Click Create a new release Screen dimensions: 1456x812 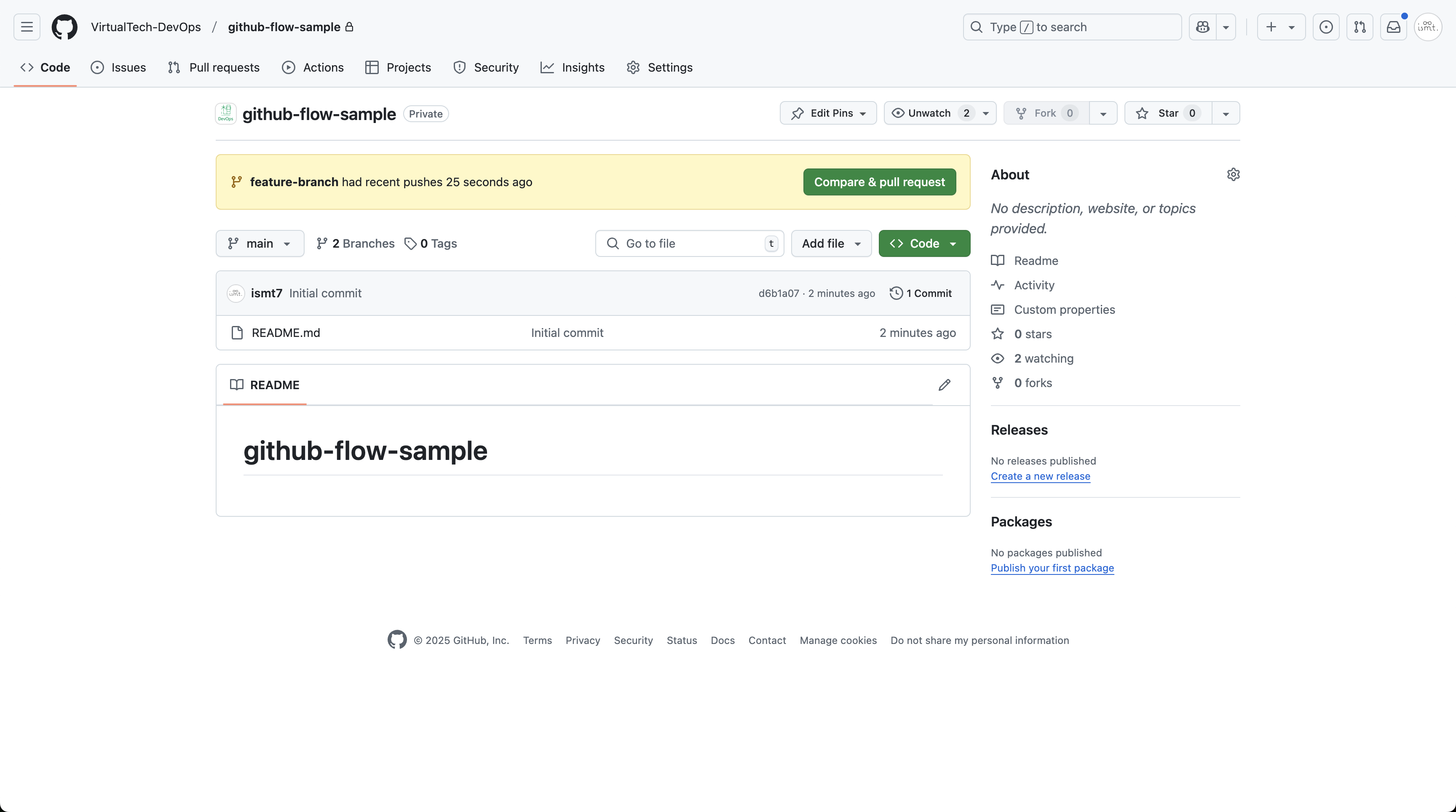1040,476
